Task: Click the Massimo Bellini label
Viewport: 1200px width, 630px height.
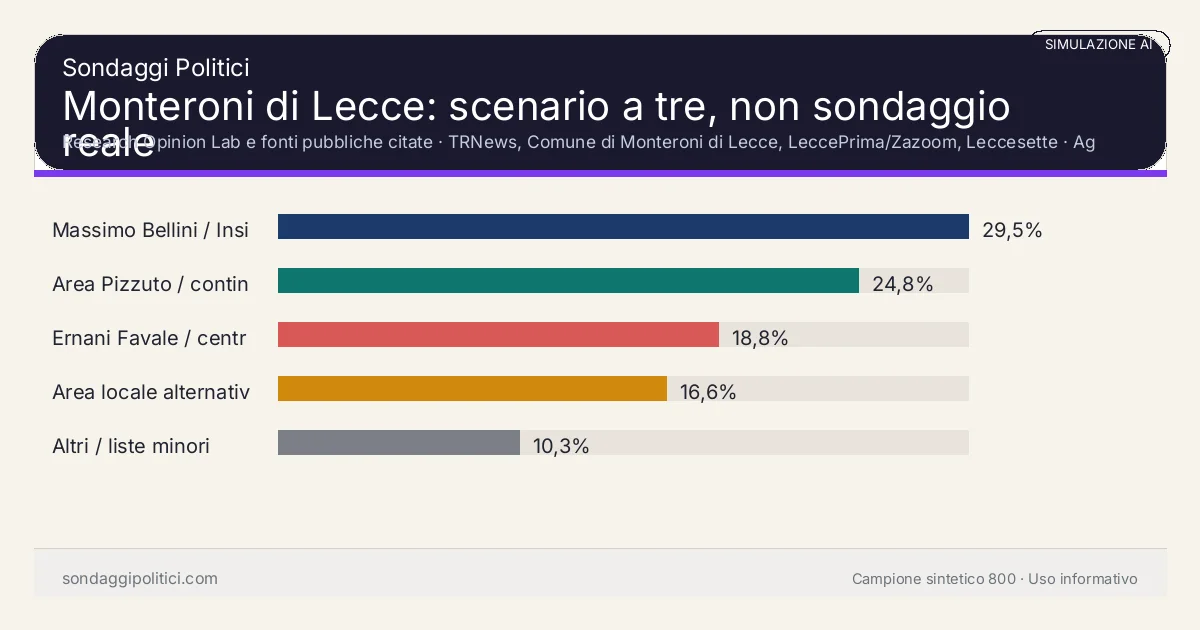Action: tap(150, 230)
